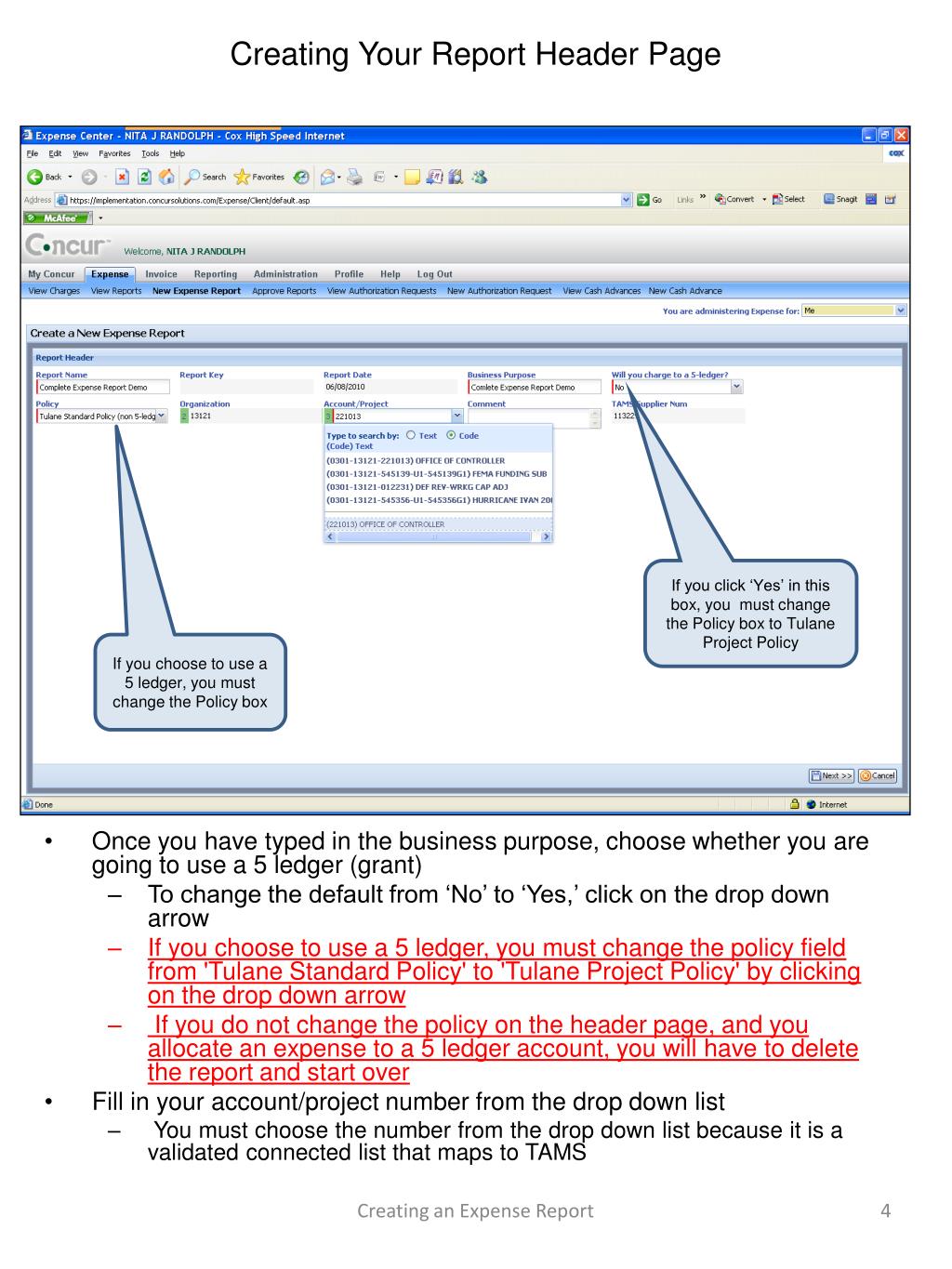Click the Concur logo
Screen dimensions: 952x1269
(x=67, y=246)
